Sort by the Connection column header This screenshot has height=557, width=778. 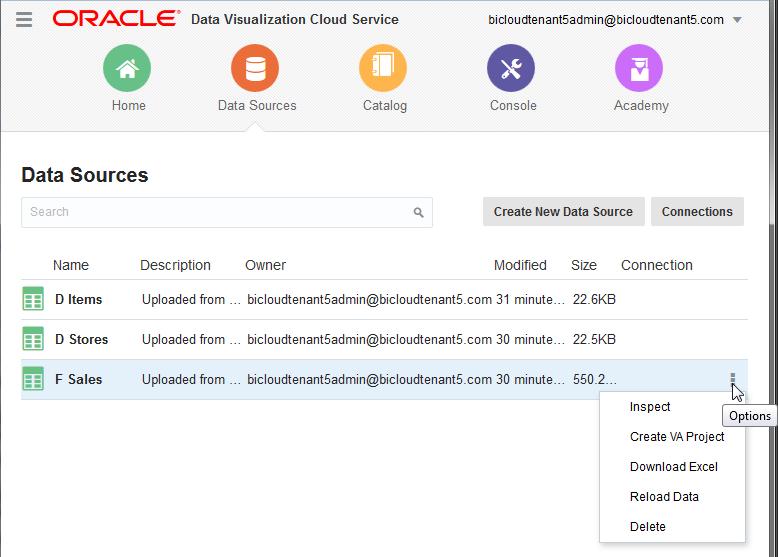coord(656,265)
